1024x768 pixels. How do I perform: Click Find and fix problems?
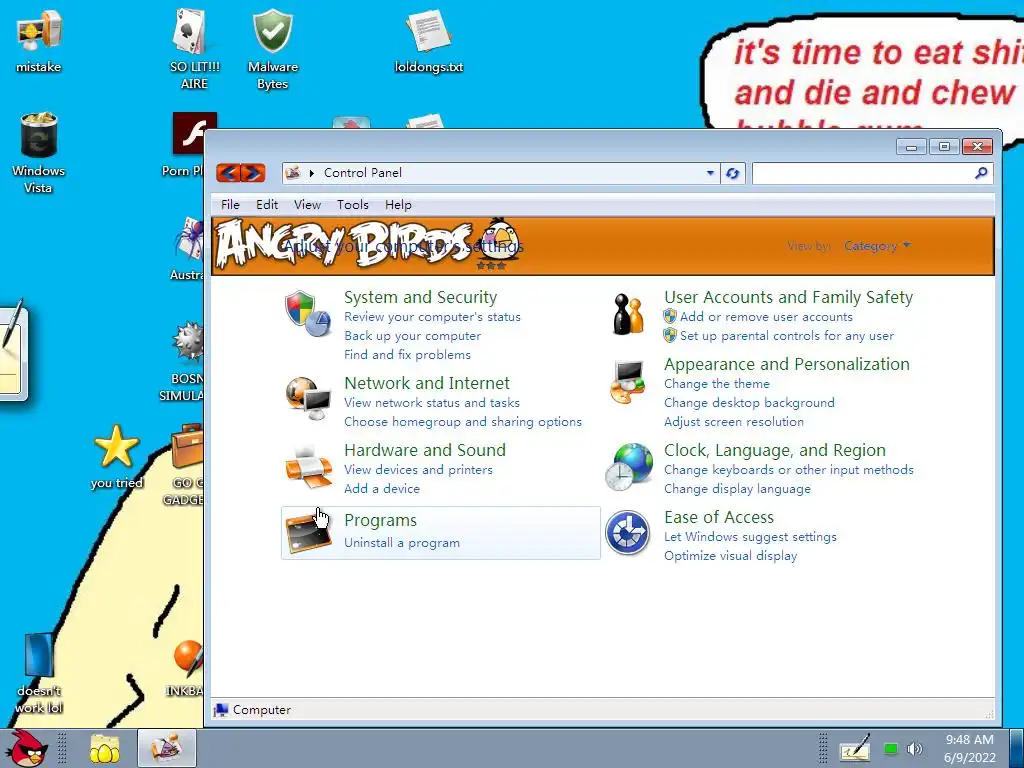(x=408, y=355)
